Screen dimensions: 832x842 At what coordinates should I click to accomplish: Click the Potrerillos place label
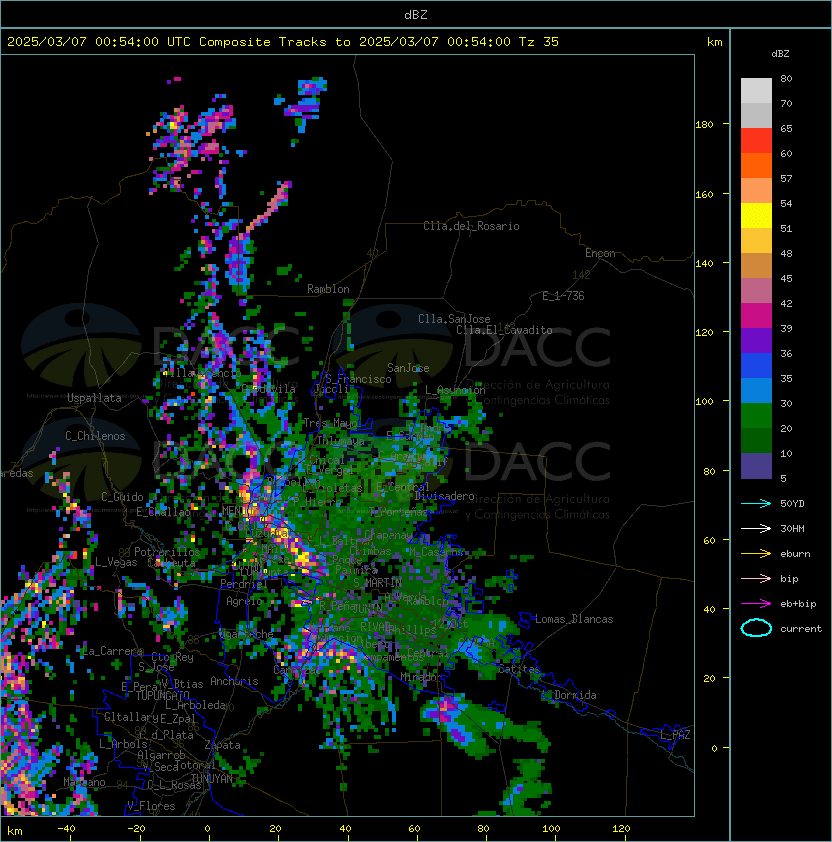[x=167, y=552]
